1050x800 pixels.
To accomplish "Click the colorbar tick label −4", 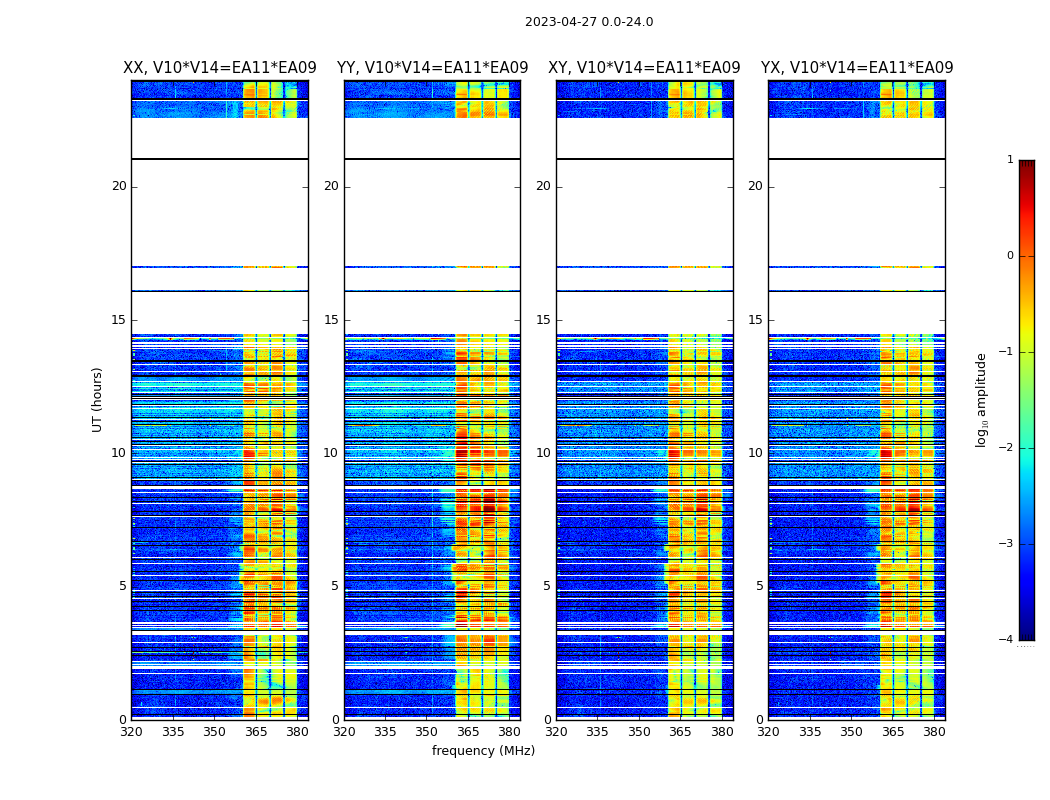I will [1006, 640].
